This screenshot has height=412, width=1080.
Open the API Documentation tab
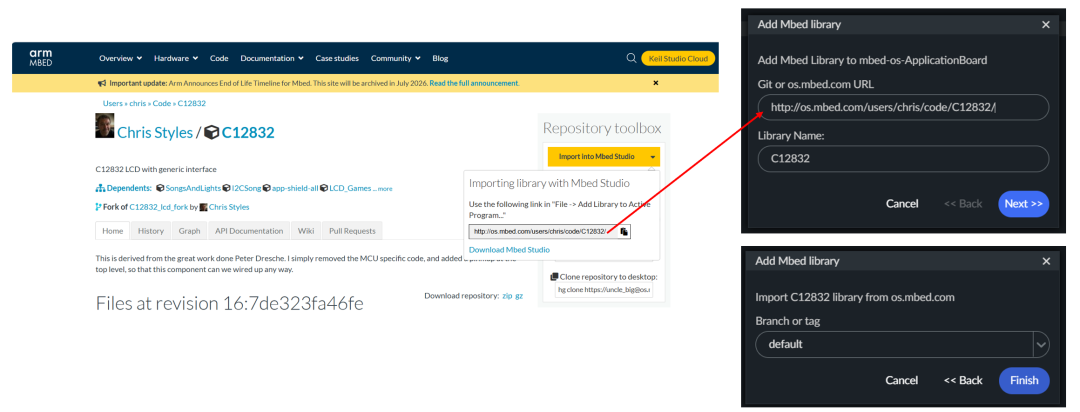coord(249,231)
